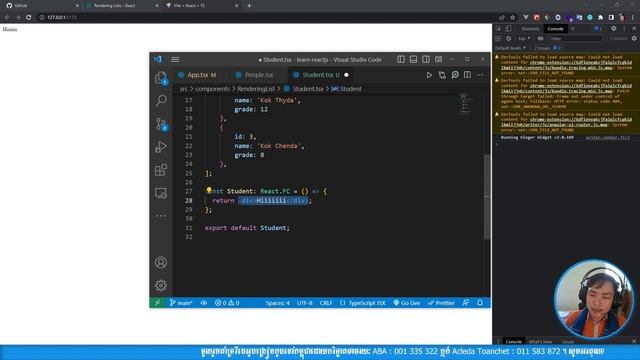
Task: Open the 'main*' git branch picker
Action: click(x=181, y=303)
